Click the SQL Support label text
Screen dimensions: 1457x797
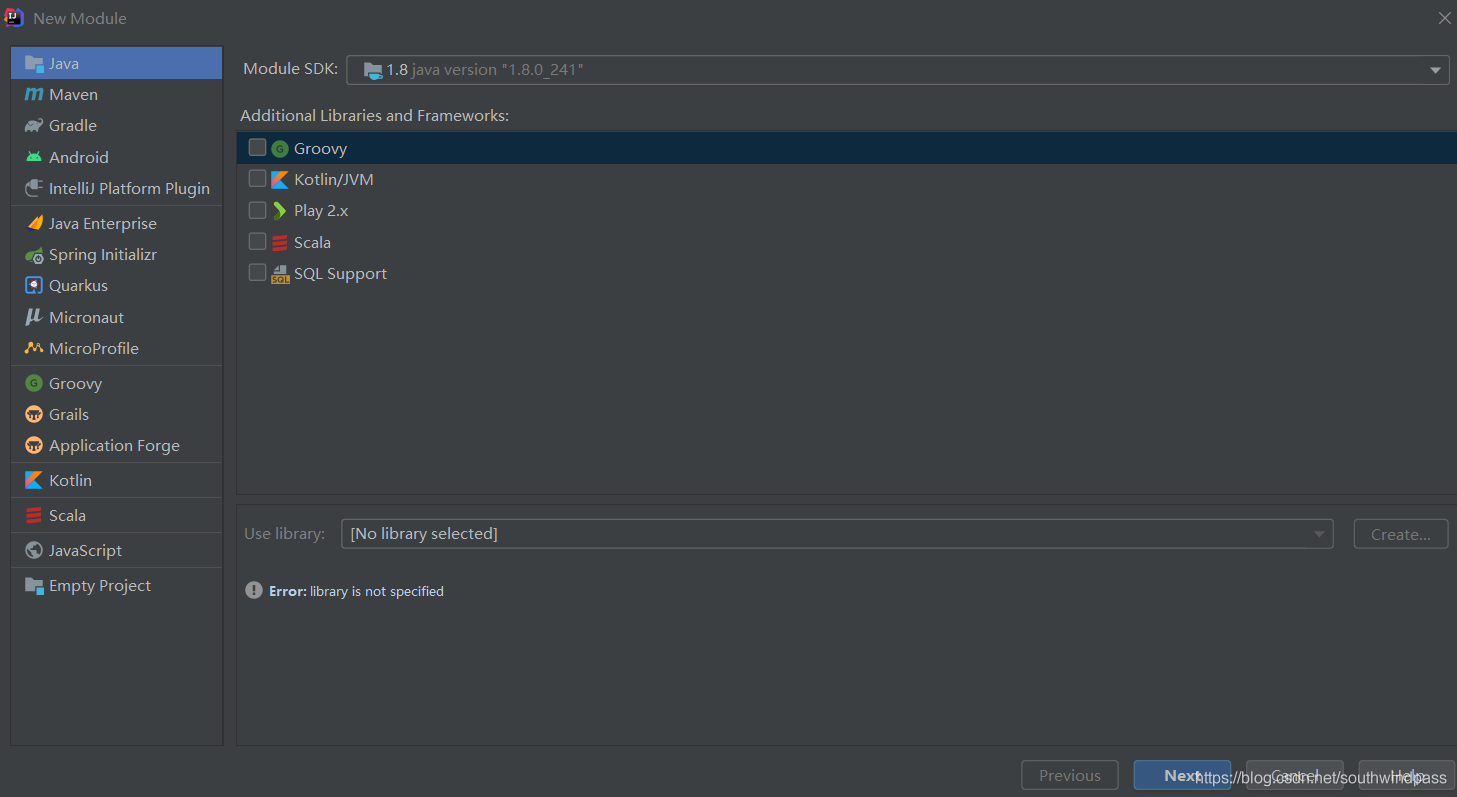(x=340, y=273)
